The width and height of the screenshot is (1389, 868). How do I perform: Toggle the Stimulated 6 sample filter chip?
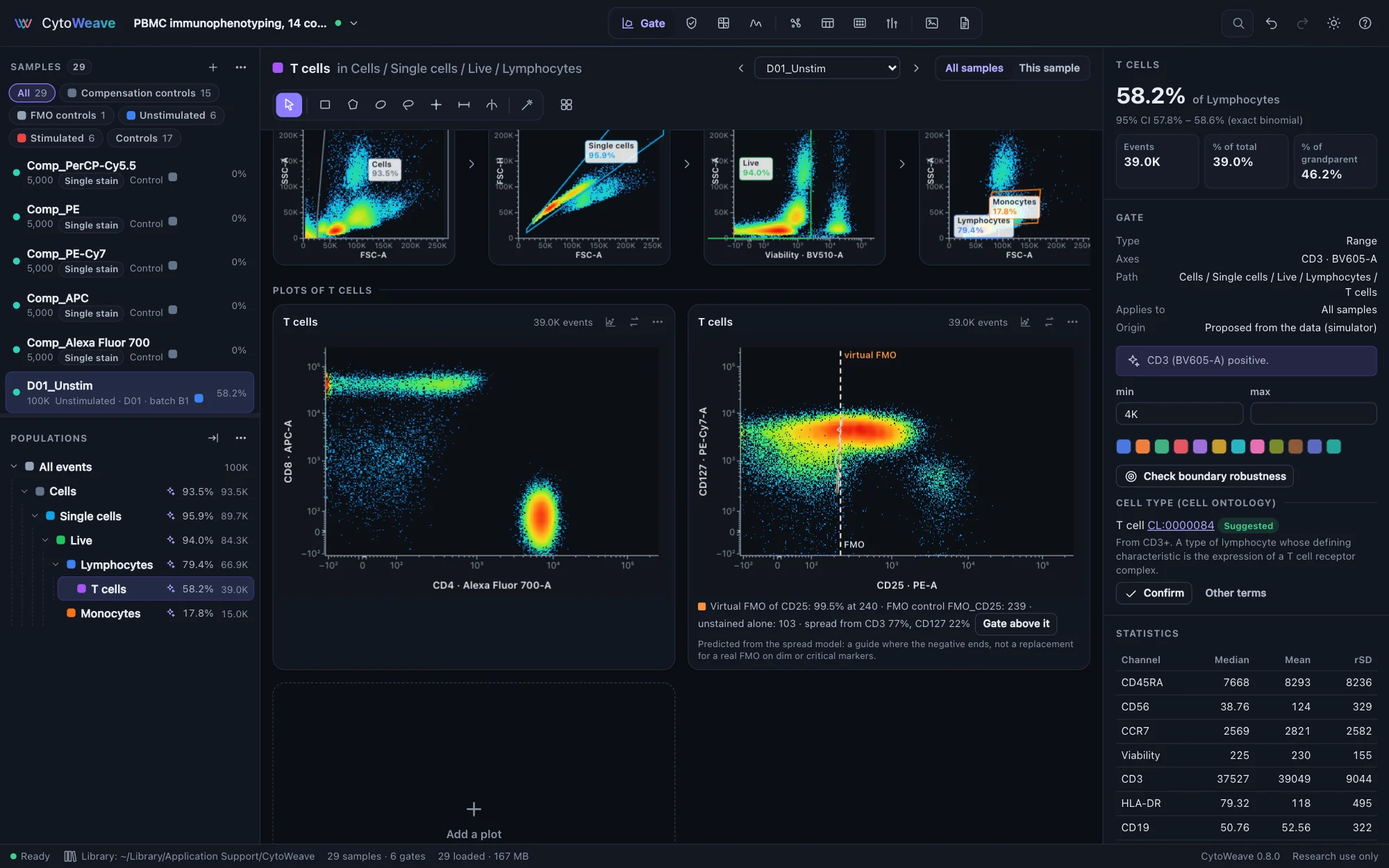click(56, 138)
